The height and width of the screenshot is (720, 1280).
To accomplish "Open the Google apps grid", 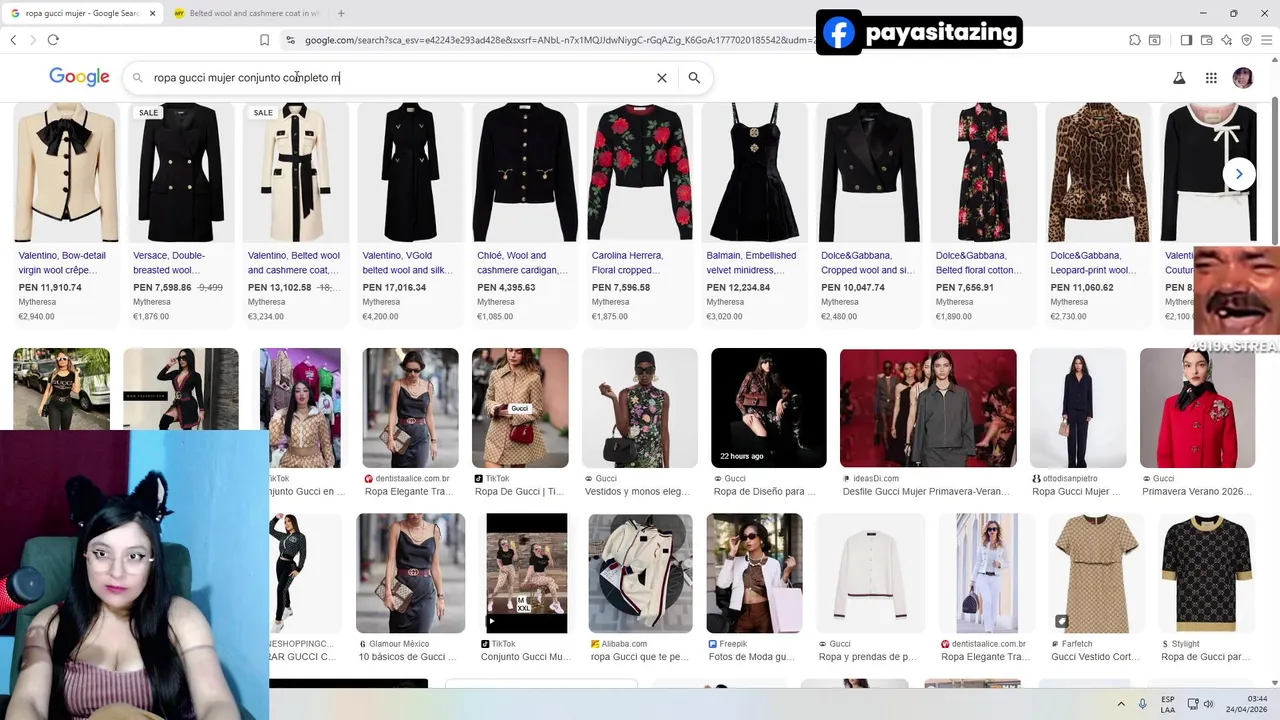I will tap(1211, 78).
